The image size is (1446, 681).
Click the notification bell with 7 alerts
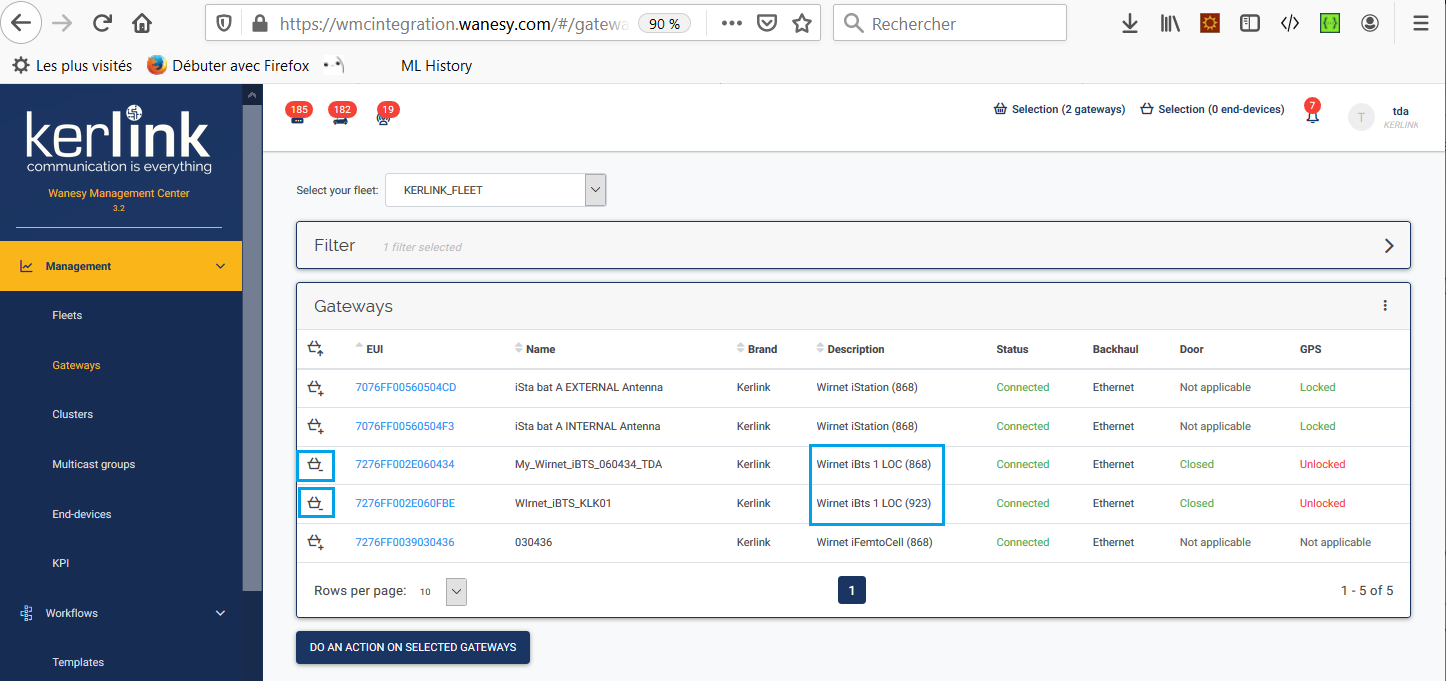pyautogui.click(x=1312, y=115)
